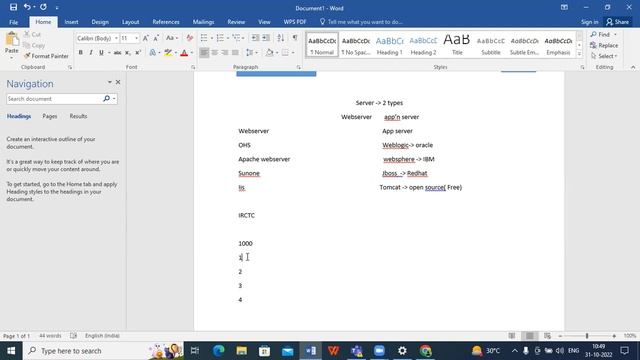Align the paragraph to the right

[224, 53]
